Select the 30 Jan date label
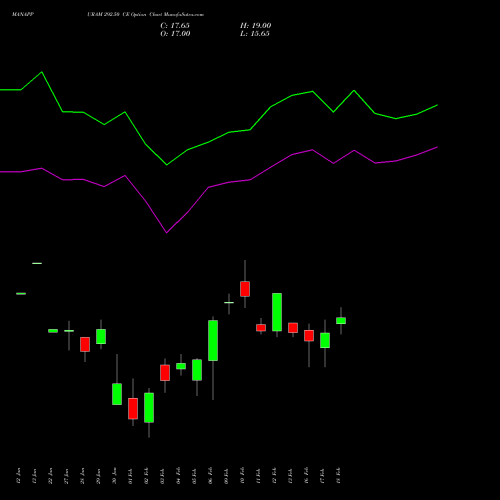Image resolution: width=500 pixels, height=500 pixels. tap(114, 476)
